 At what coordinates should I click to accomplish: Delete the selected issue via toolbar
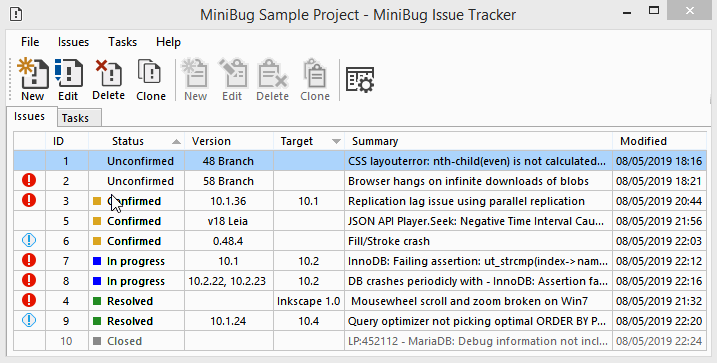click(108, 73)
